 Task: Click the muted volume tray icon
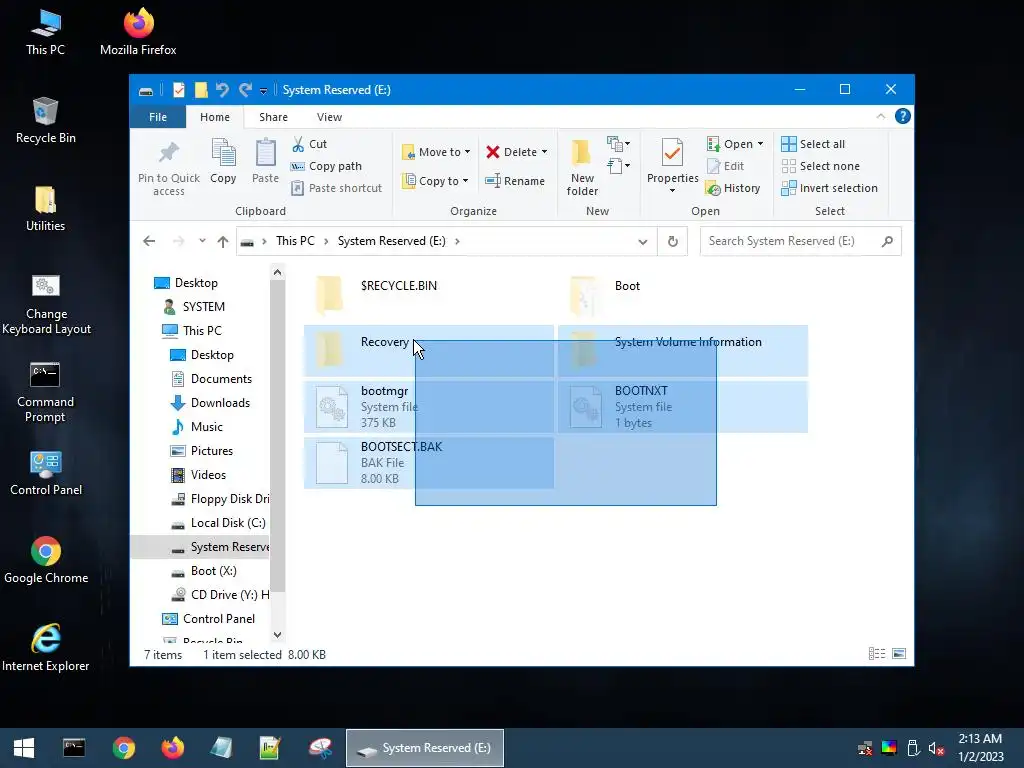[936, 748]
